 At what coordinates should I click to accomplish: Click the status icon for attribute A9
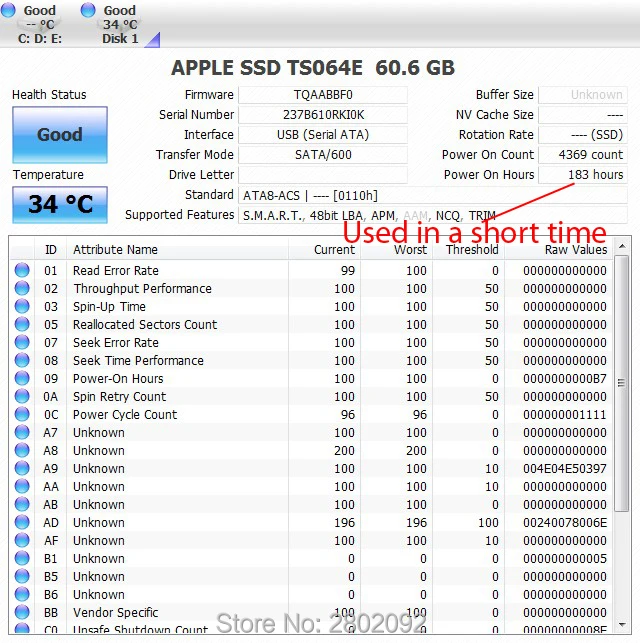(22, 468)
